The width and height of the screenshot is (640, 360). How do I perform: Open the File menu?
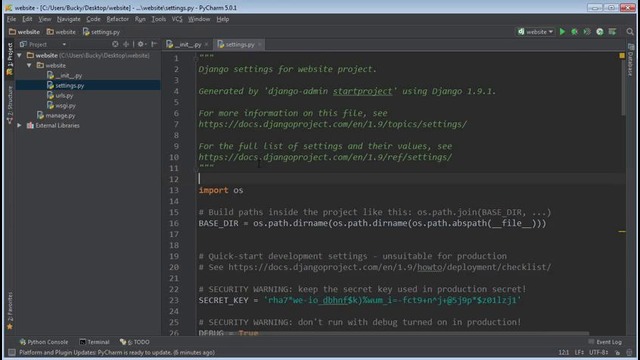[x=11, y=19]
